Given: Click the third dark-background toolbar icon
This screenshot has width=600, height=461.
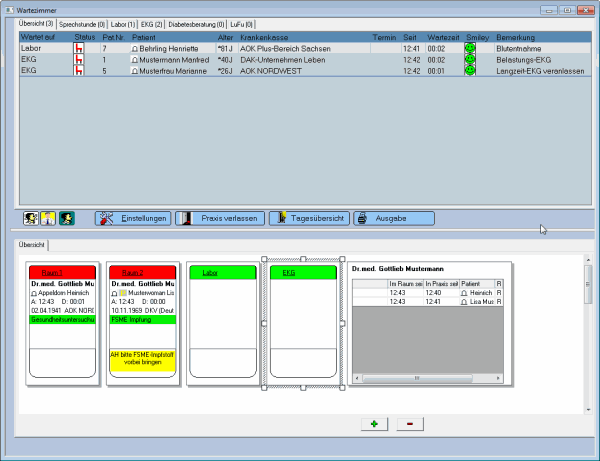Looking at the screenshot, I should (66, 217).
